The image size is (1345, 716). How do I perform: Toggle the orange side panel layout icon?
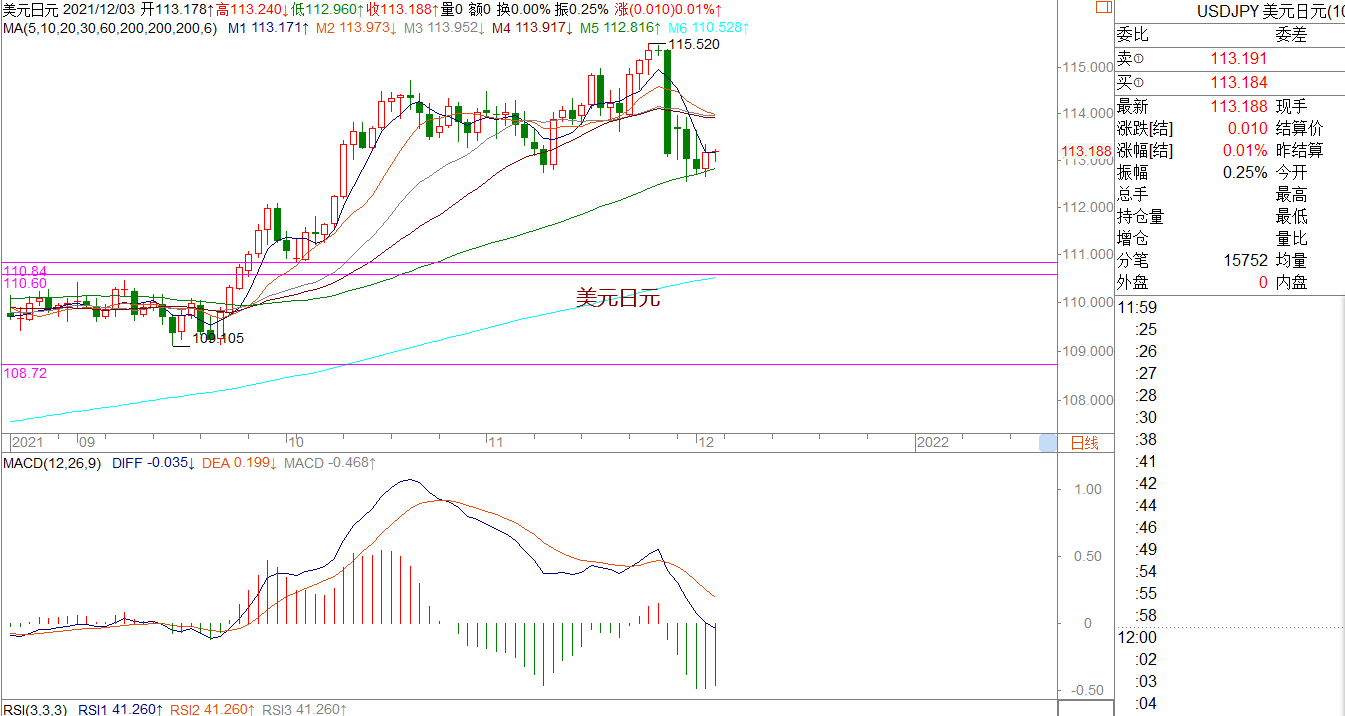click(x=1102, y=7)
